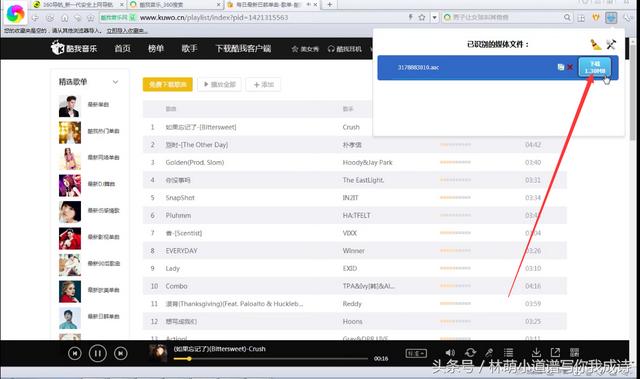Clear media list with the broom icon
The image size is (640, 379).
tap(596, 44)
